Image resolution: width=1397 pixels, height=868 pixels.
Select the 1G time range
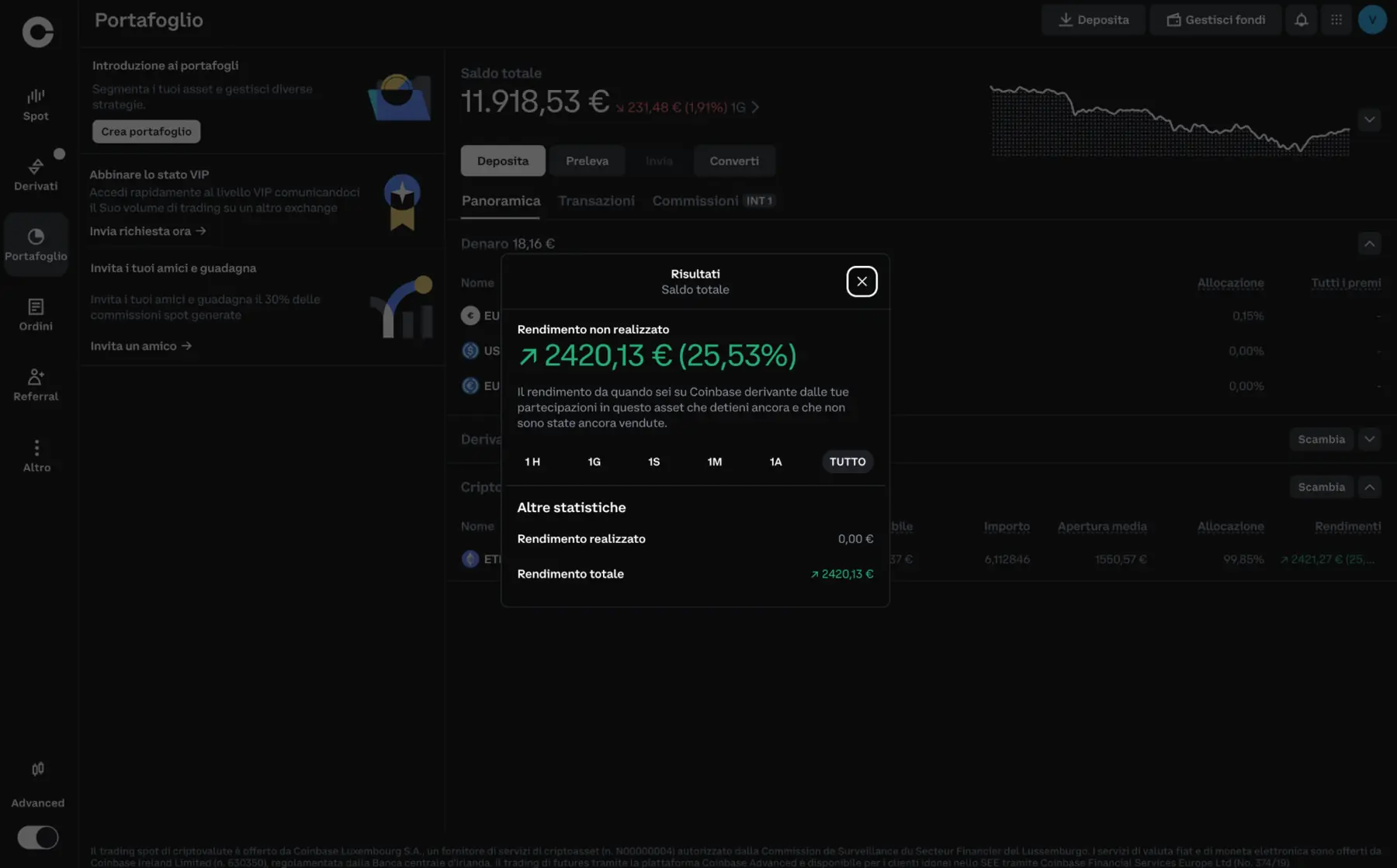click(x=594, y=462)
